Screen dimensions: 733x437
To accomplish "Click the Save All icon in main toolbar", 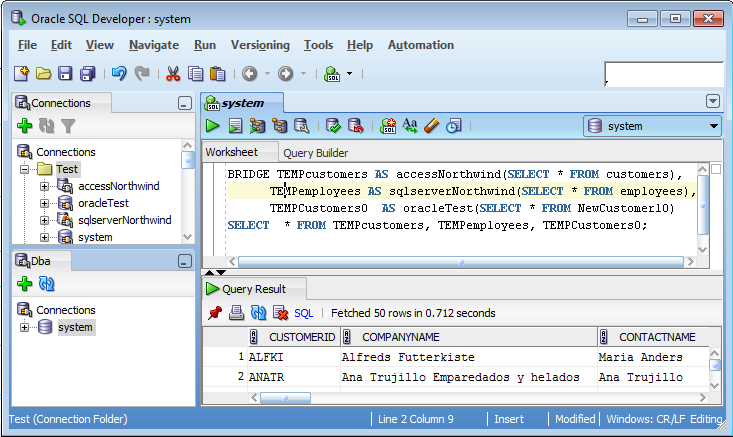I will click(x=87, y=73).
